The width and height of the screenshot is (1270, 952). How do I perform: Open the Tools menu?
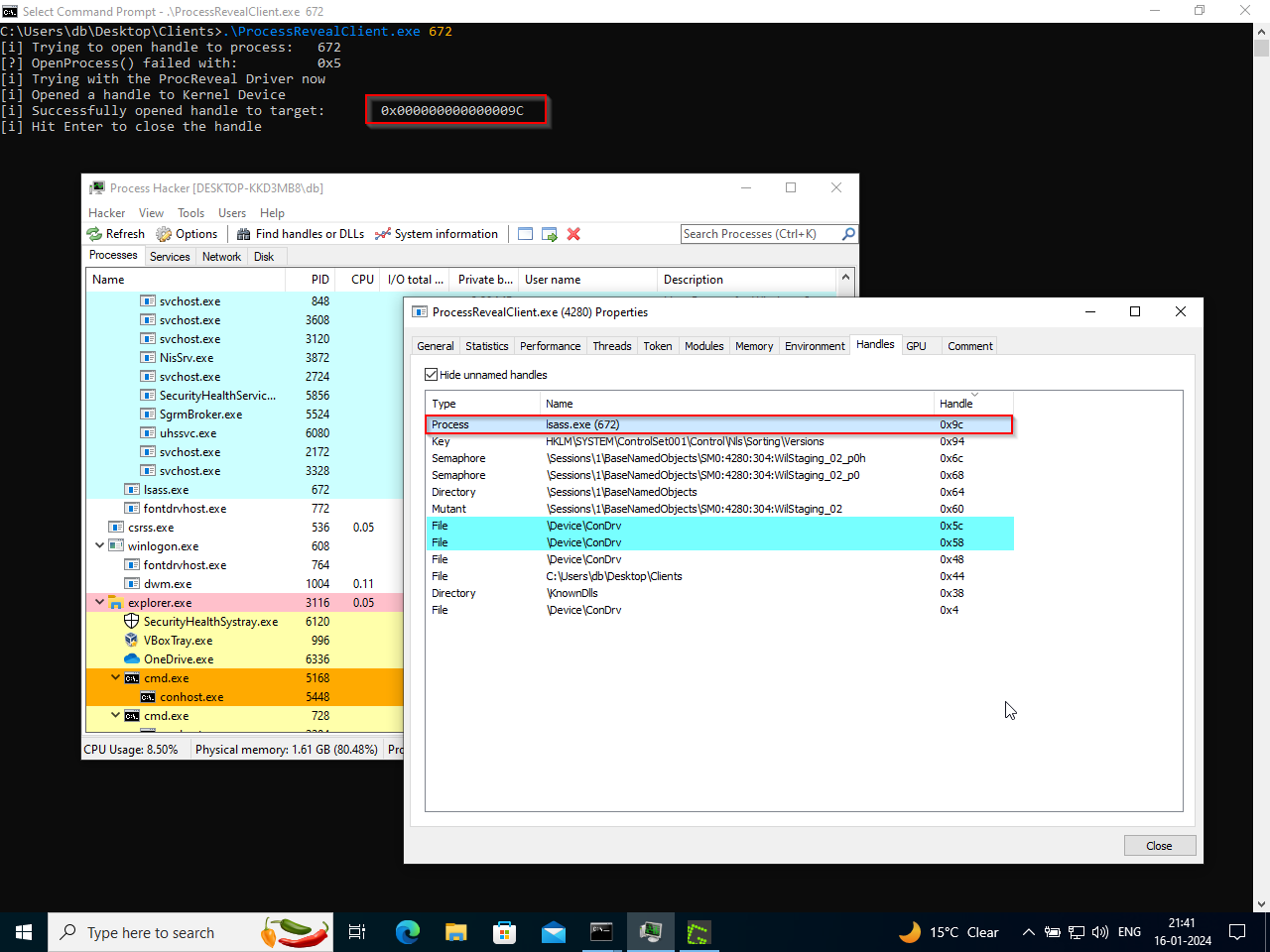pyautogui.click(x=190, y=213)
